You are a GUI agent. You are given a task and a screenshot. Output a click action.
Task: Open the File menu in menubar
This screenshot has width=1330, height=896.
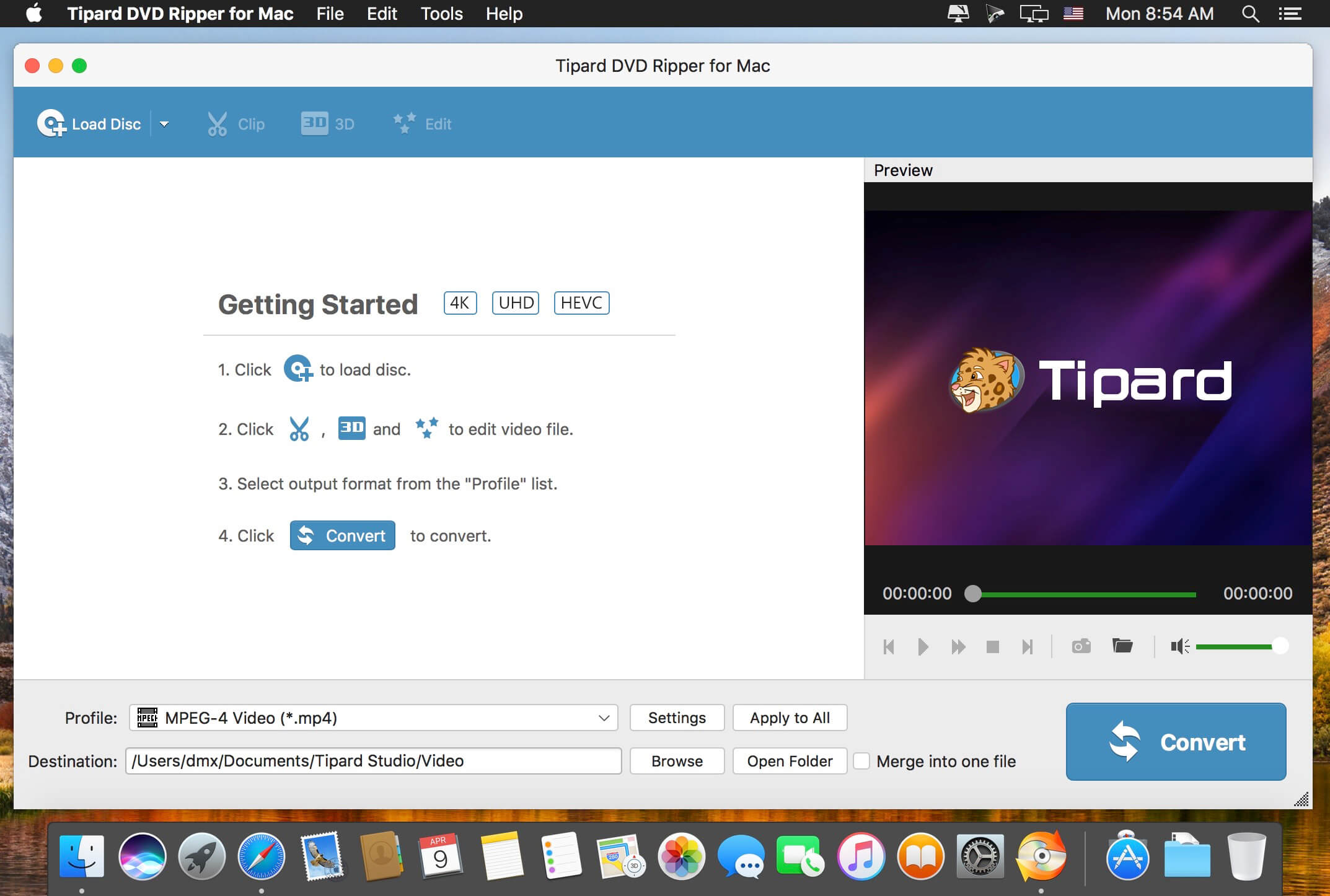point(328,14)
